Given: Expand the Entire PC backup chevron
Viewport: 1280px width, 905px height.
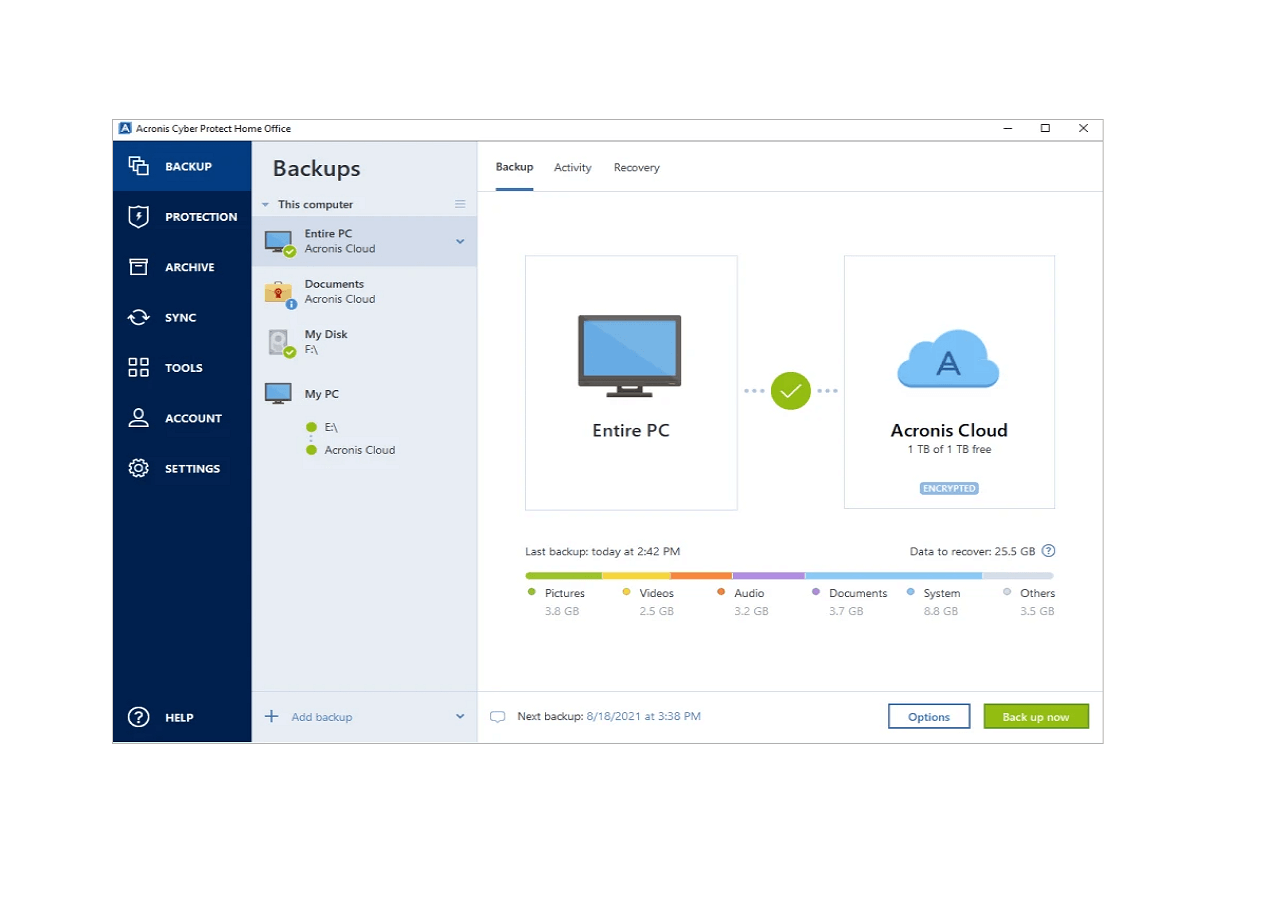Looking at the screenshot, I should coord(460,241).
